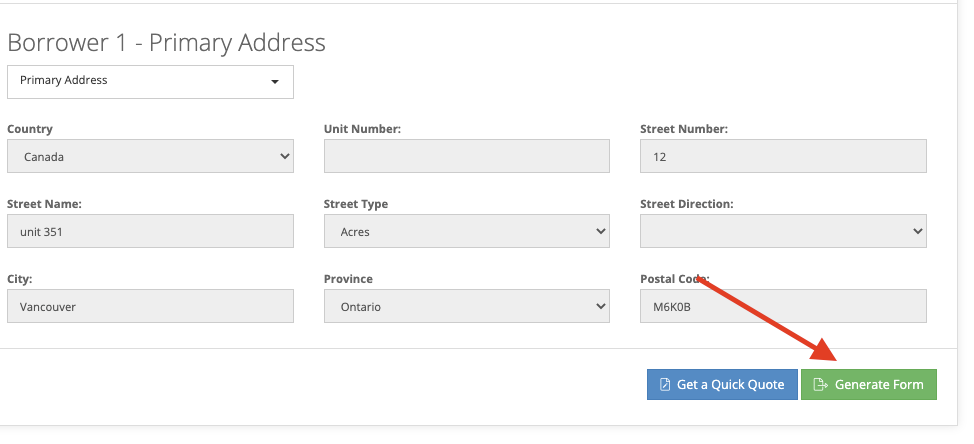Viewport: 974px width, 444px height.
Task: Click the caret arrow in Primary Address selector
Action: [275, 82]
